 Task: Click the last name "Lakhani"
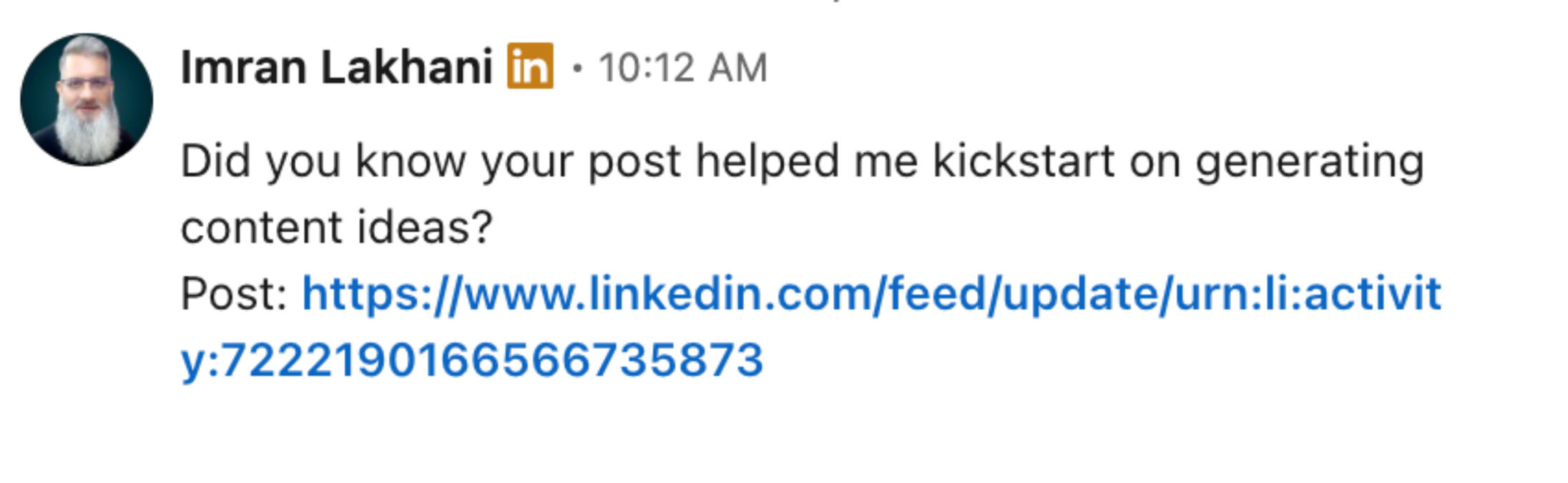(x=406, y=67)
